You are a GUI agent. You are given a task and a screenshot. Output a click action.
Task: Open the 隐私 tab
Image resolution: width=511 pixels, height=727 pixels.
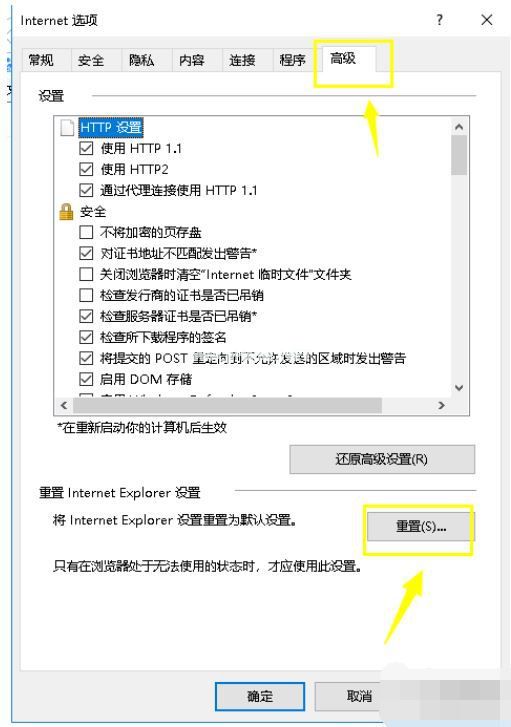tap(141, 60)
